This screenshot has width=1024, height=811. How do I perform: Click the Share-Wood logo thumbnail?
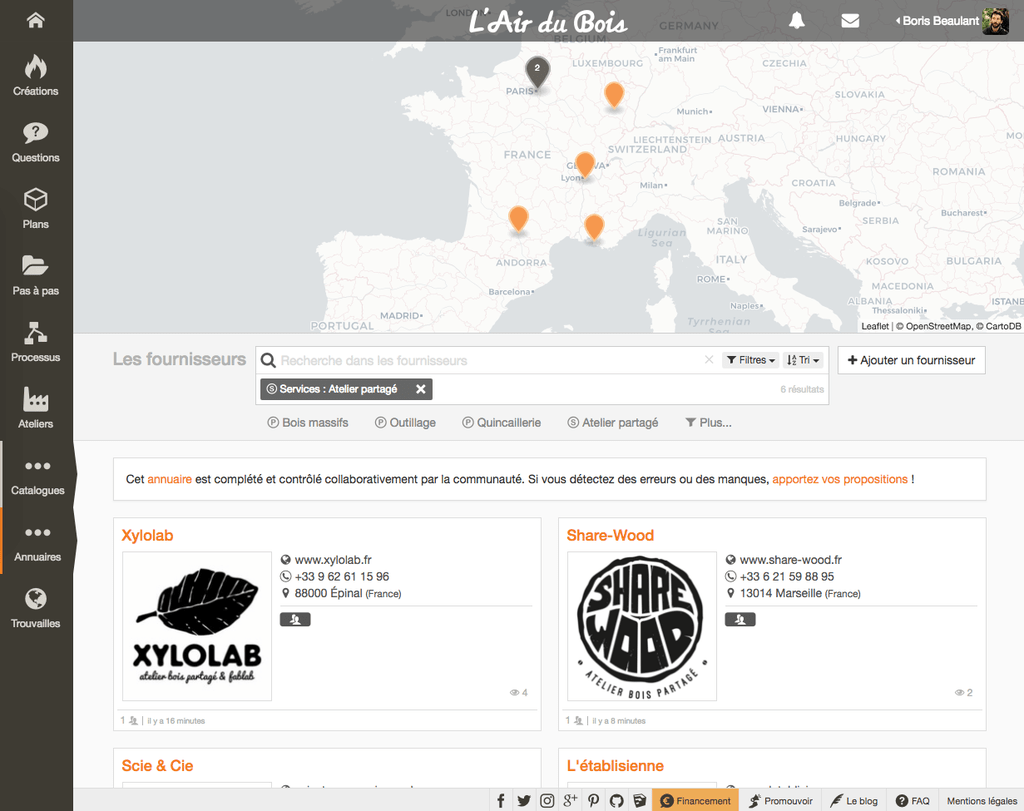click(642, 626)
